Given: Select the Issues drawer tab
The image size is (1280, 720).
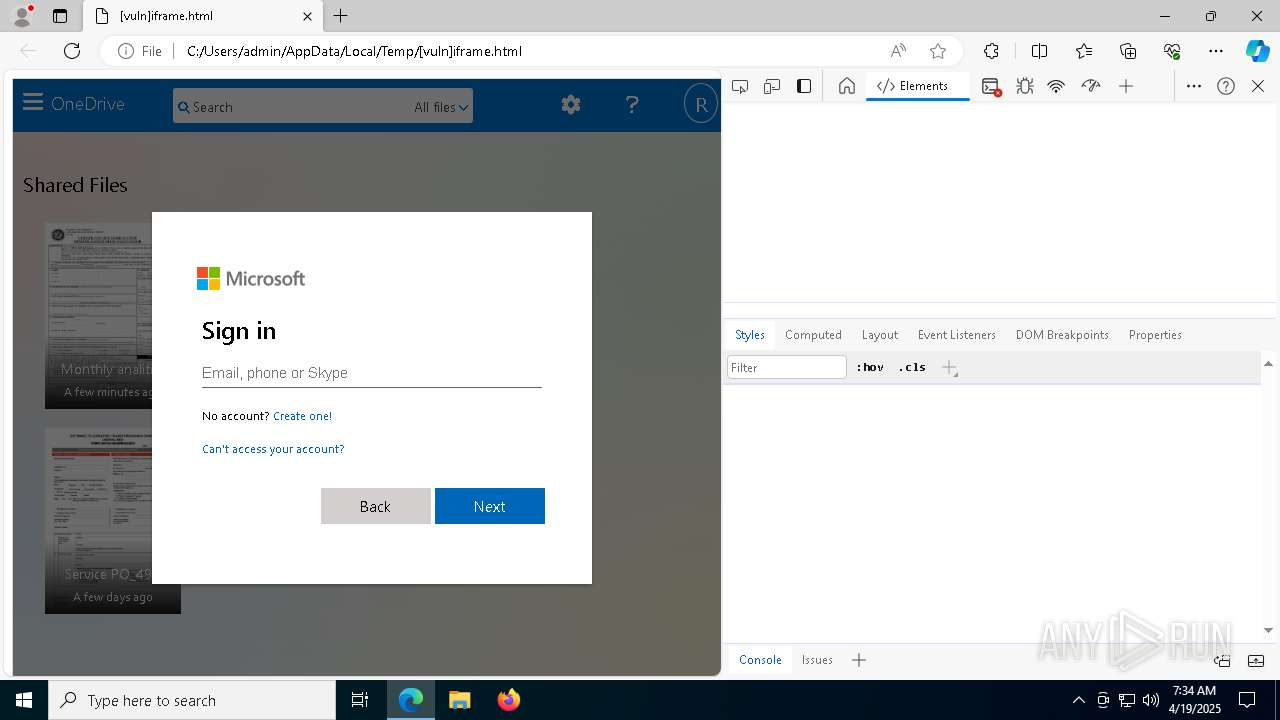Looking at the screenshot, I should click(x=817, y=660).
